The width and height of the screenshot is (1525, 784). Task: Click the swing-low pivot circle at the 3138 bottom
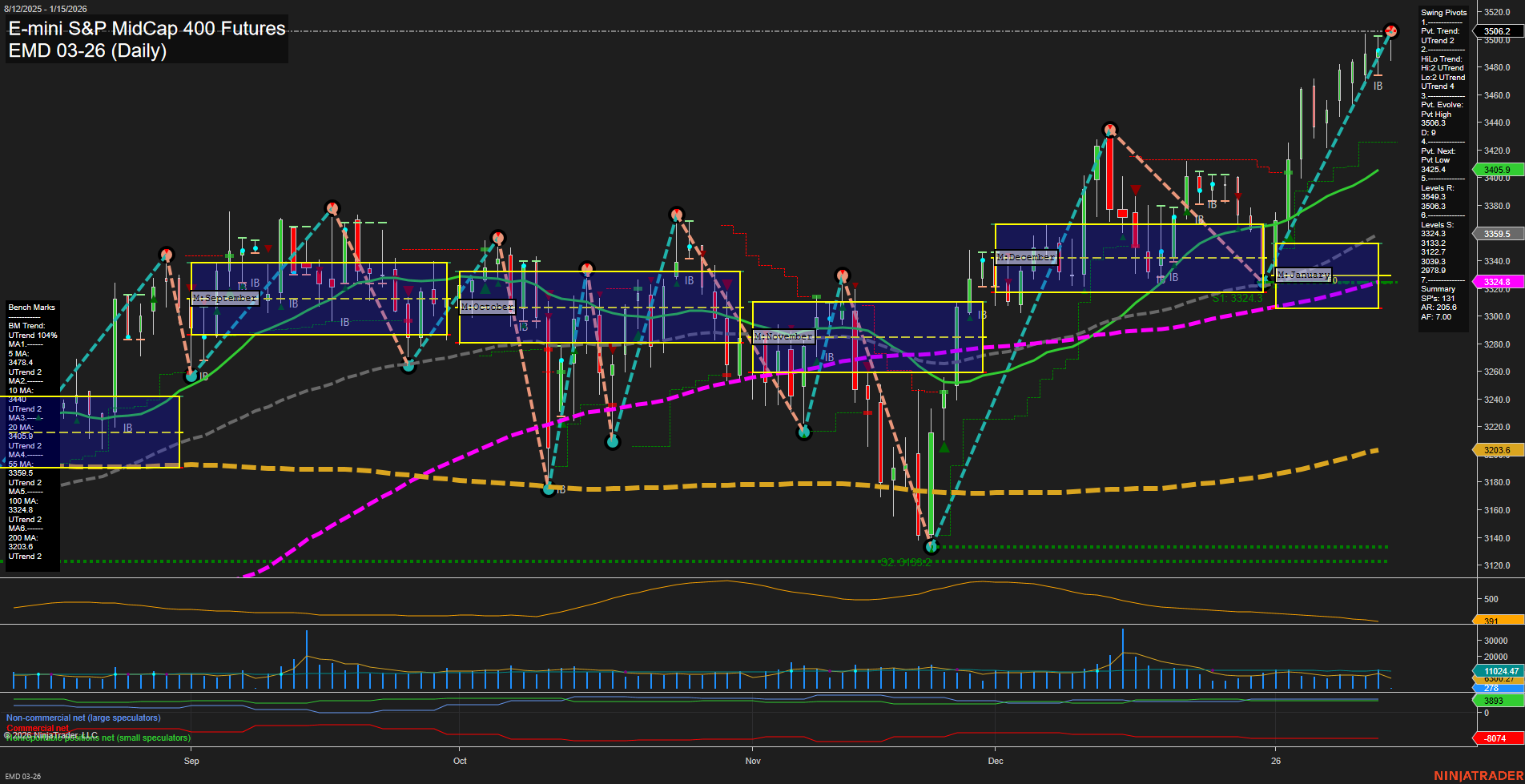[930, 546]
